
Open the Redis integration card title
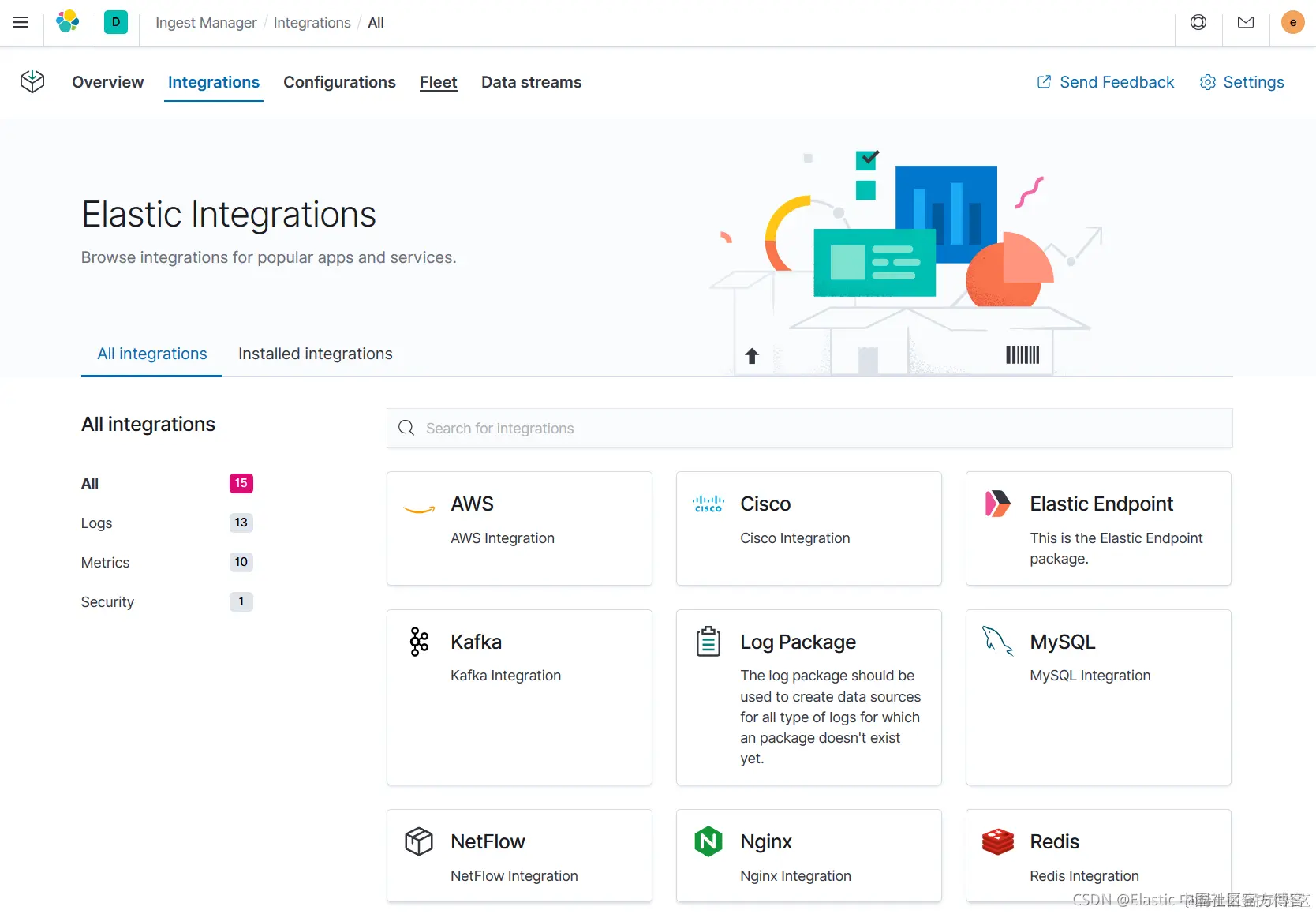[1054, 841]
